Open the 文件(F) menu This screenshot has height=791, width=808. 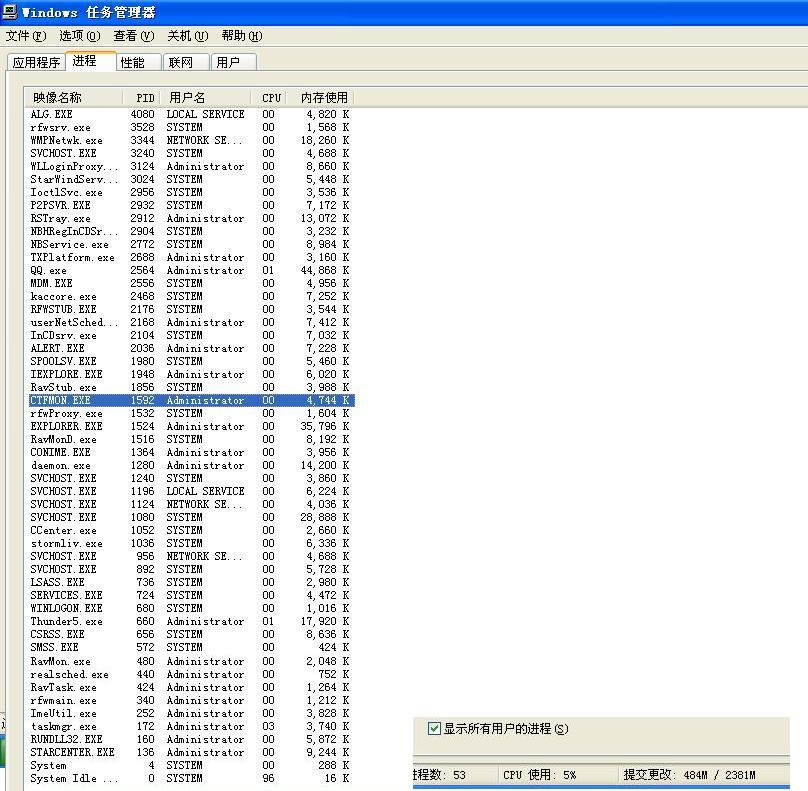pyautogui.click(x=26, y=36)
